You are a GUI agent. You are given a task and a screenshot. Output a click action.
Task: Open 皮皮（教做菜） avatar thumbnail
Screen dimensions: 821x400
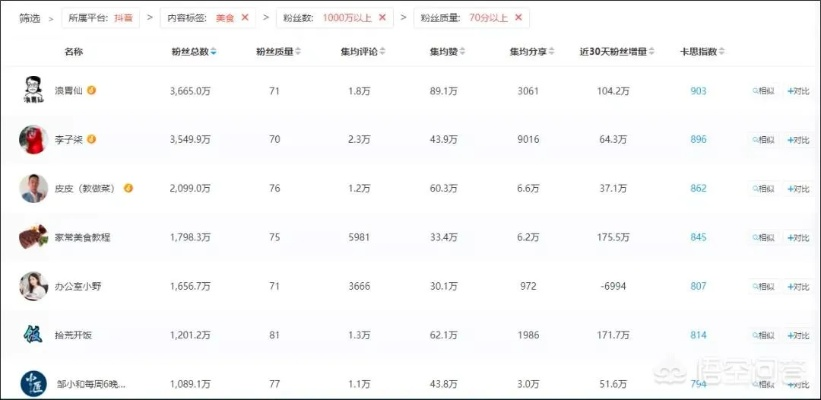point(34,188)
